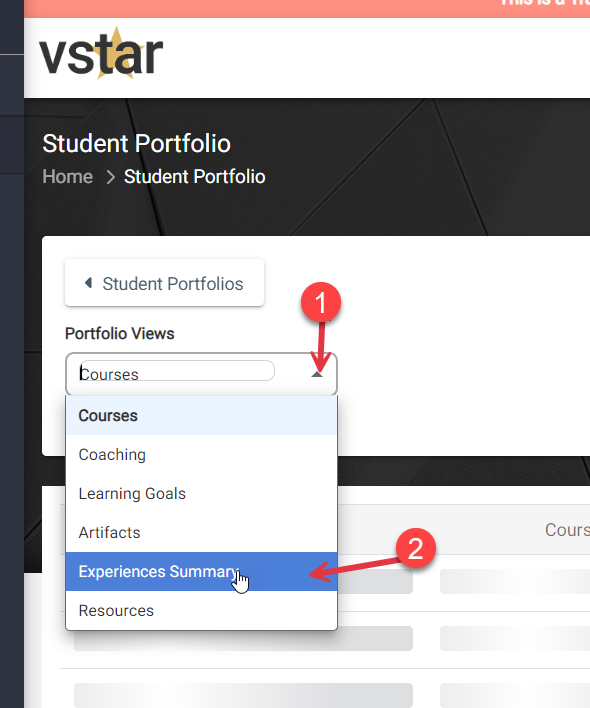Click the Student Portfolios back button

(164, 283)
